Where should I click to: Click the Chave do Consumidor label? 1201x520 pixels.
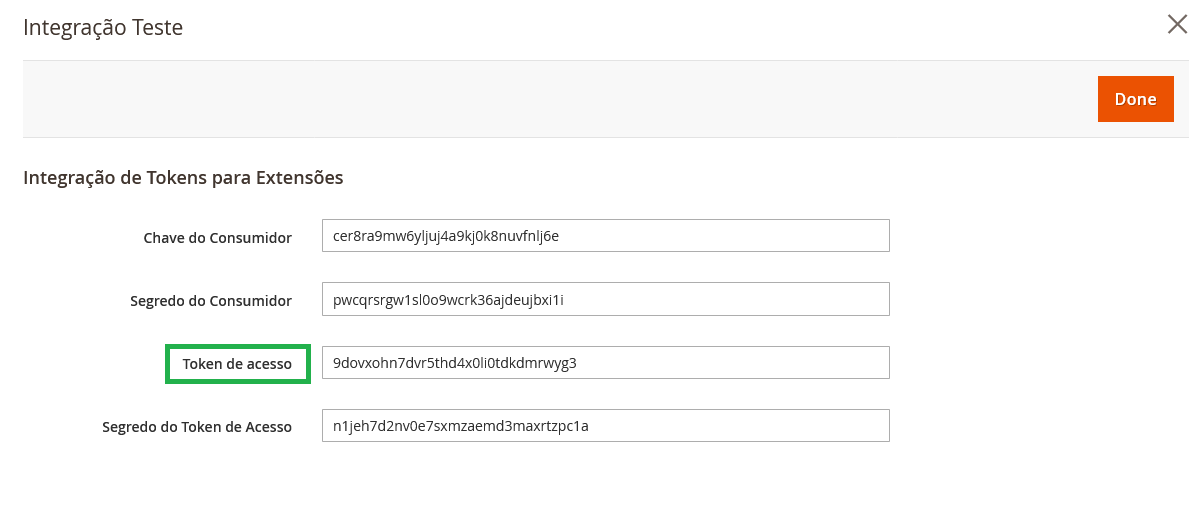[218, 238]
